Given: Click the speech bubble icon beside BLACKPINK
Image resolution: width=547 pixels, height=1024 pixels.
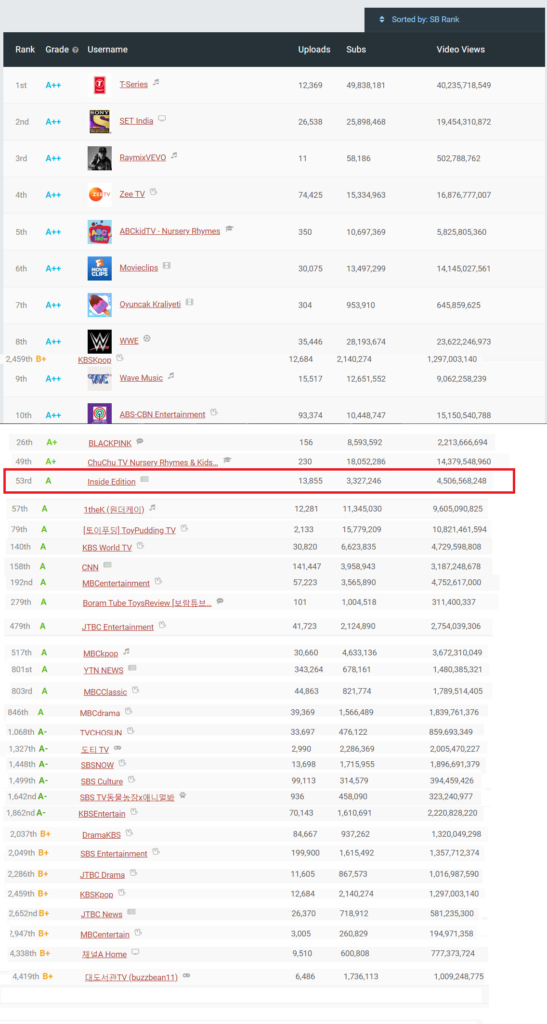Looking at the screenshot, I should (140, 441).
